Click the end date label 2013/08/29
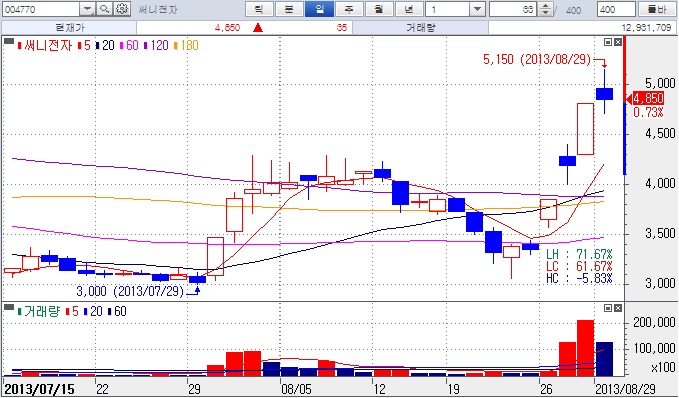Image resolution: width=679 pixels, height=398 pixels. tap(626, 388)
